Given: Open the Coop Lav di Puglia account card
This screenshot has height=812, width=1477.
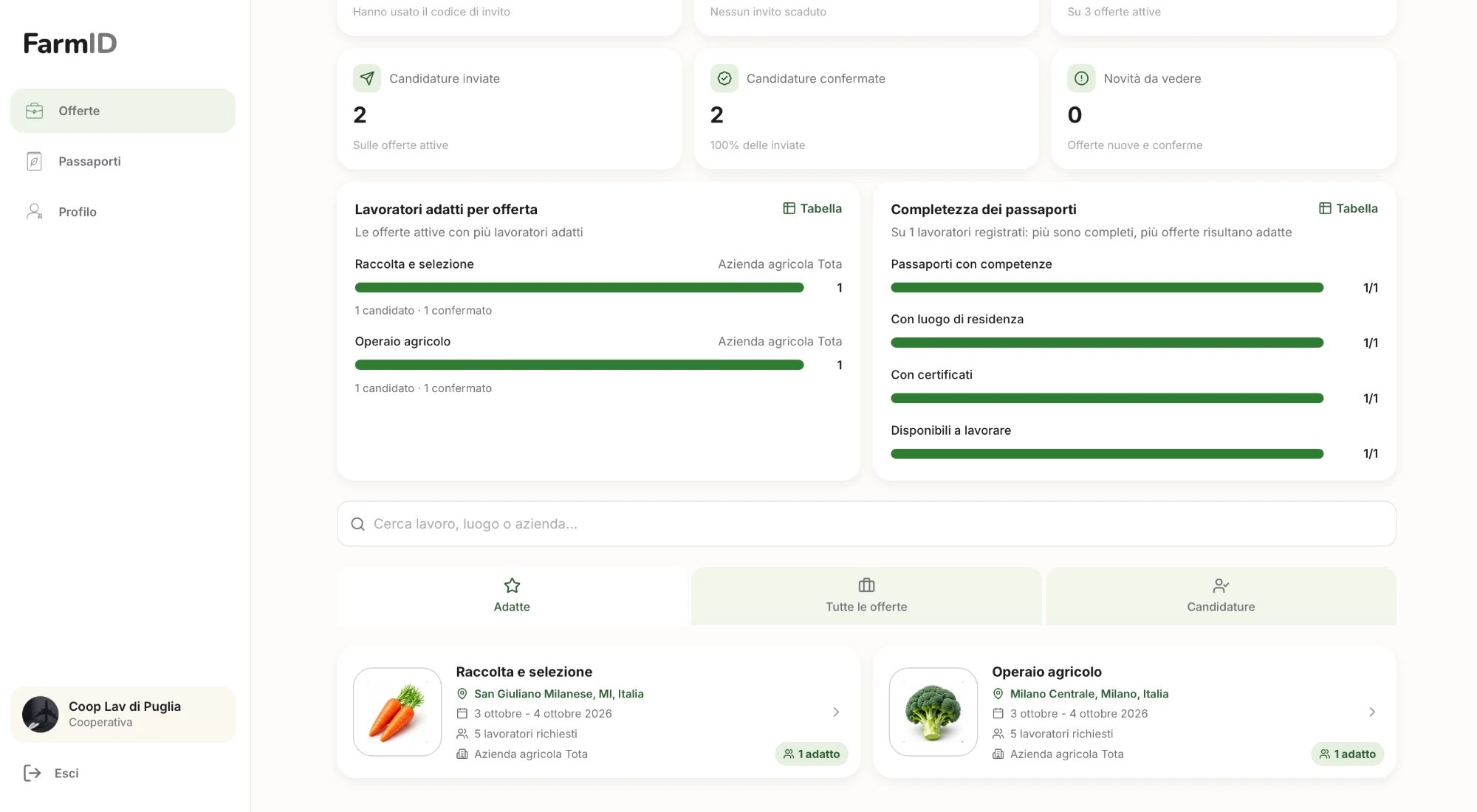Looking at the screenshot, I should (x=123, y=715).
